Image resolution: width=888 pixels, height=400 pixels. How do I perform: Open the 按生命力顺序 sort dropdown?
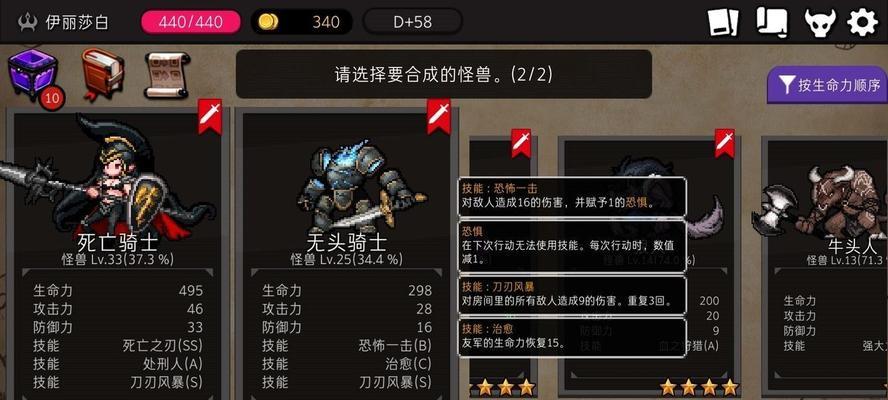pyautogui.click(x=827, y=85)
